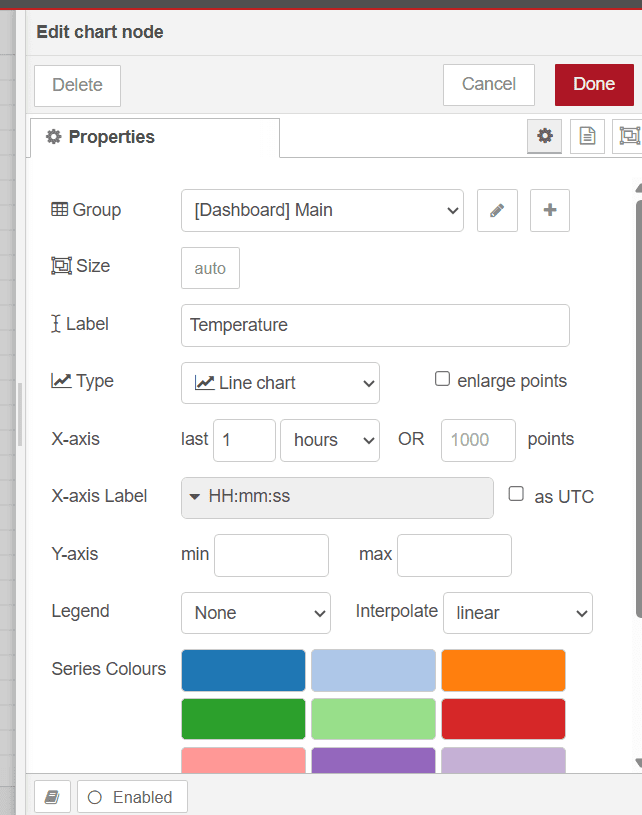Viewport: 642px width, 815px height.
Task: Open the node appearance icon tab
Action: coord(629,137)
